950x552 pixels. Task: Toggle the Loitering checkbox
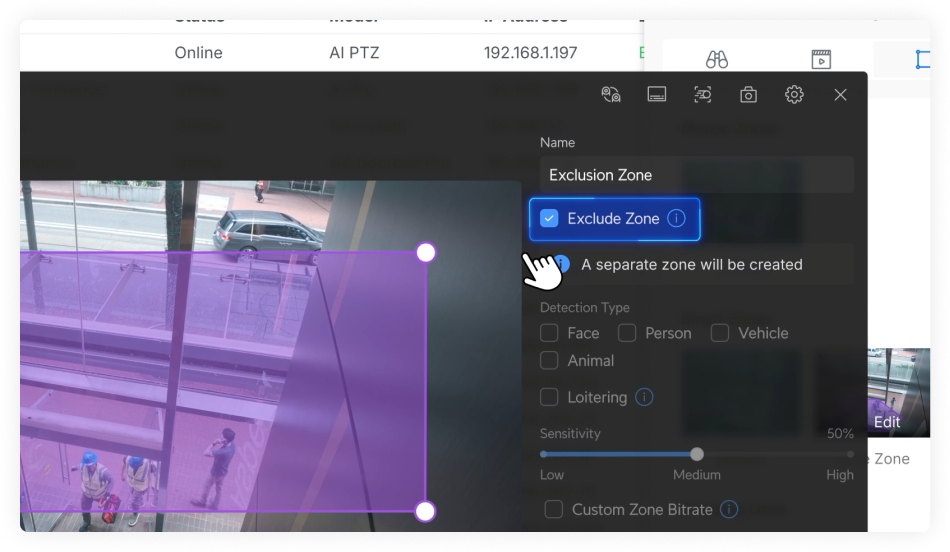tap(549, 397)
